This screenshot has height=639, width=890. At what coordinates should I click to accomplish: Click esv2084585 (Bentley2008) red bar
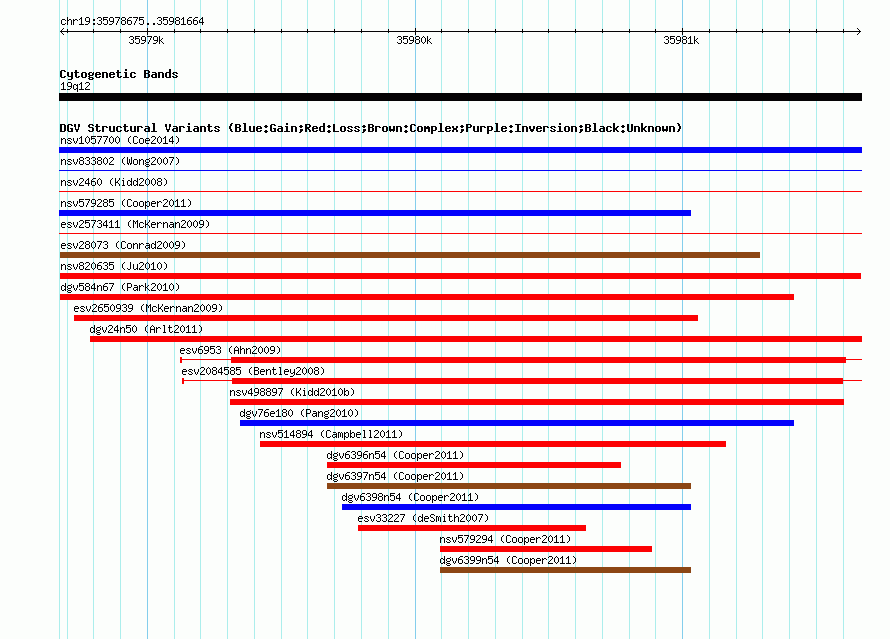point(522,381)
